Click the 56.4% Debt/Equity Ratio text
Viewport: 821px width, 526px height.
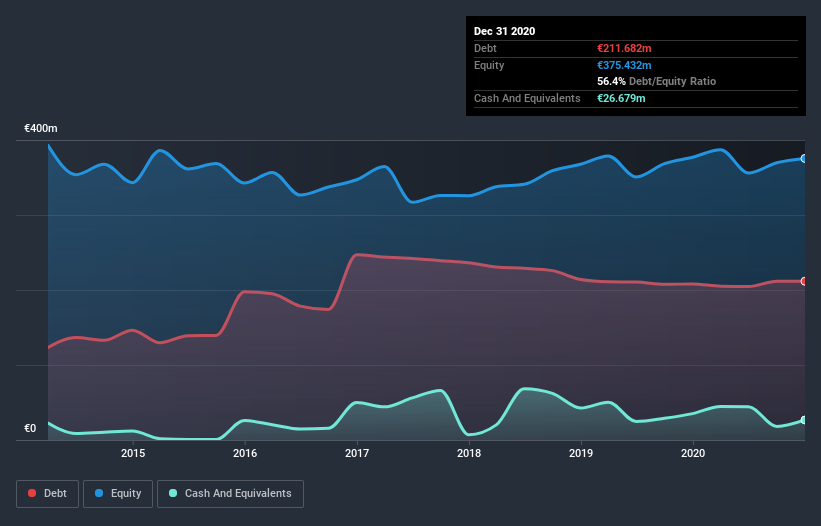(657, 81)
